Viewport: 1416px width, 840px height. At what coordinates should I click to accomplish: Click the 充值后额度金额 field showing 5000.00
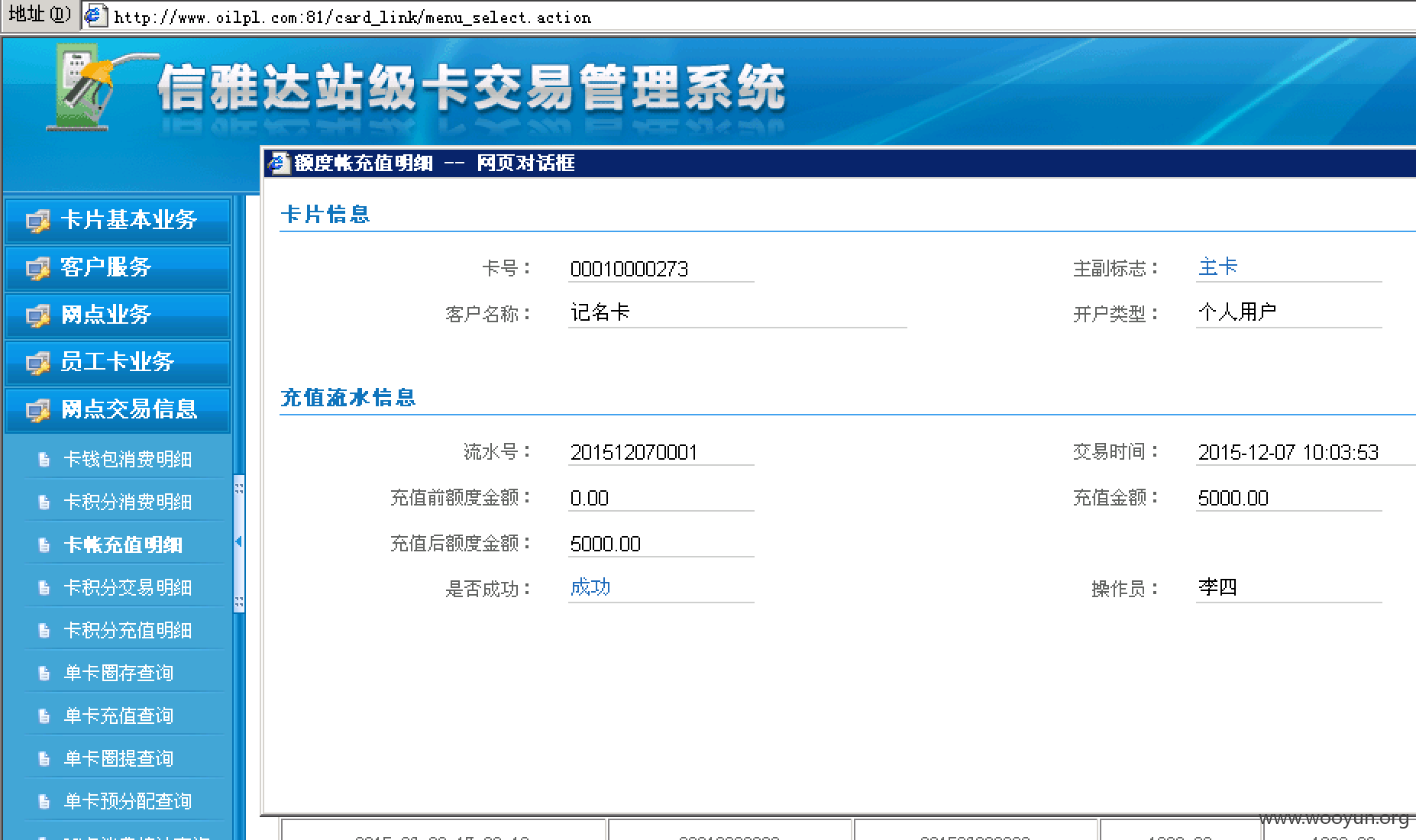(x=661, y=544)
